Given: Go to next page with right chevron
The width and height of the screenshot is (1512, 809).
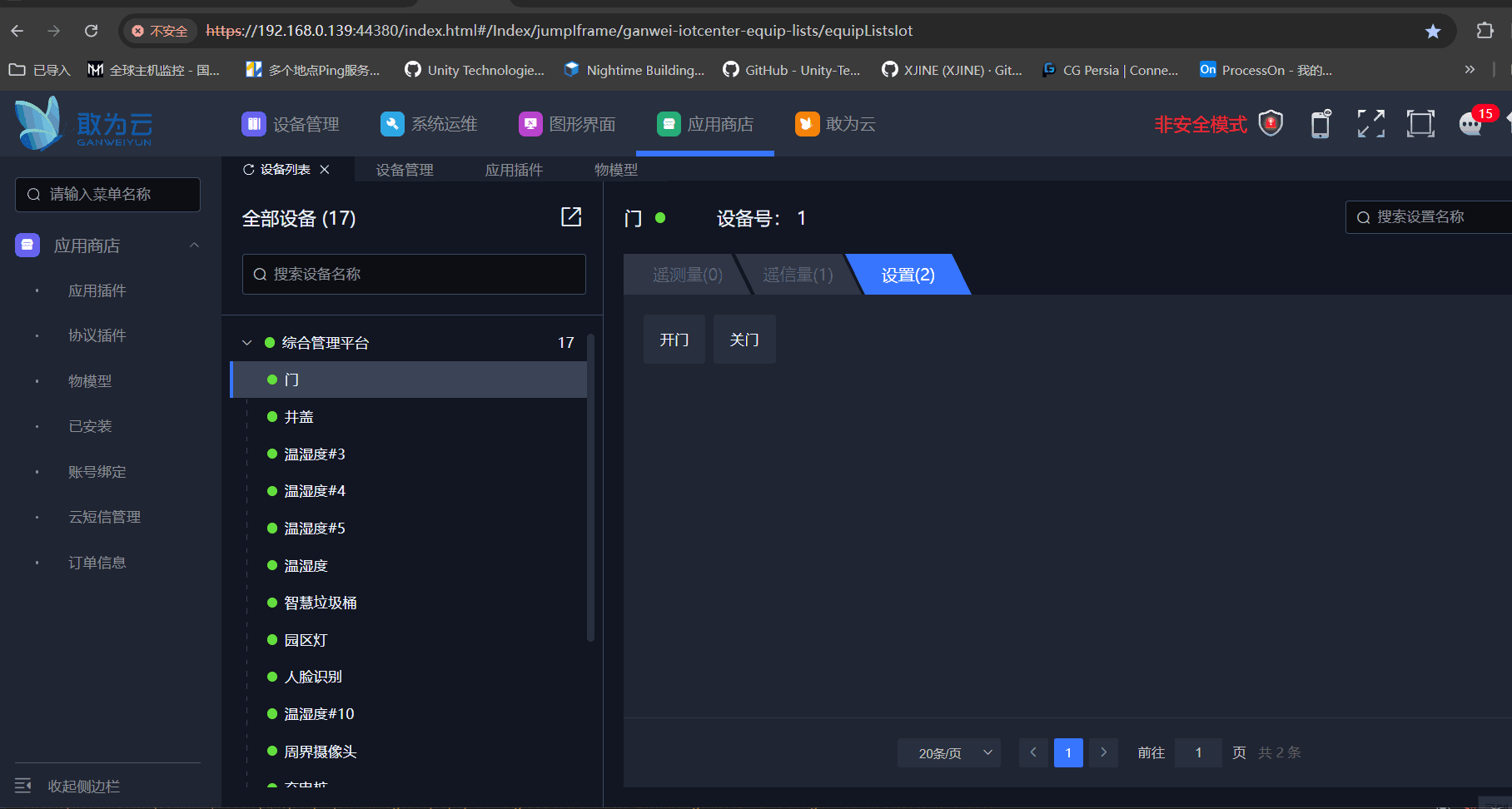Looking at the screenshot, I should 1104,752.
